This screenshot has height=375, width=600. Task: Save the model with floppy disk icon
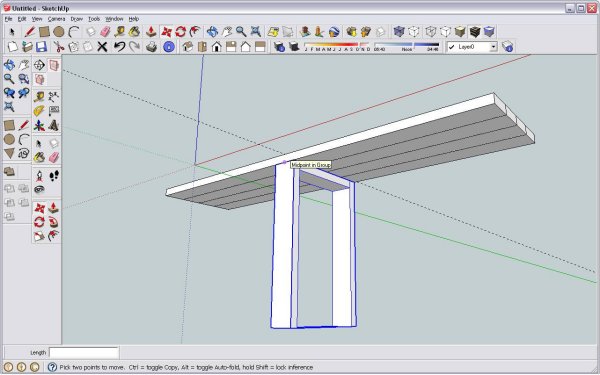click(41, 47)
